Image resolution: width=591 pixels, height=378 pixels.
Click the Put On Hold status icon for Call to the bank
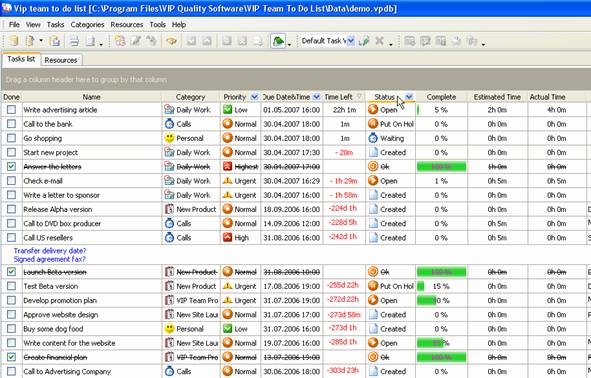tap(373, 124)
